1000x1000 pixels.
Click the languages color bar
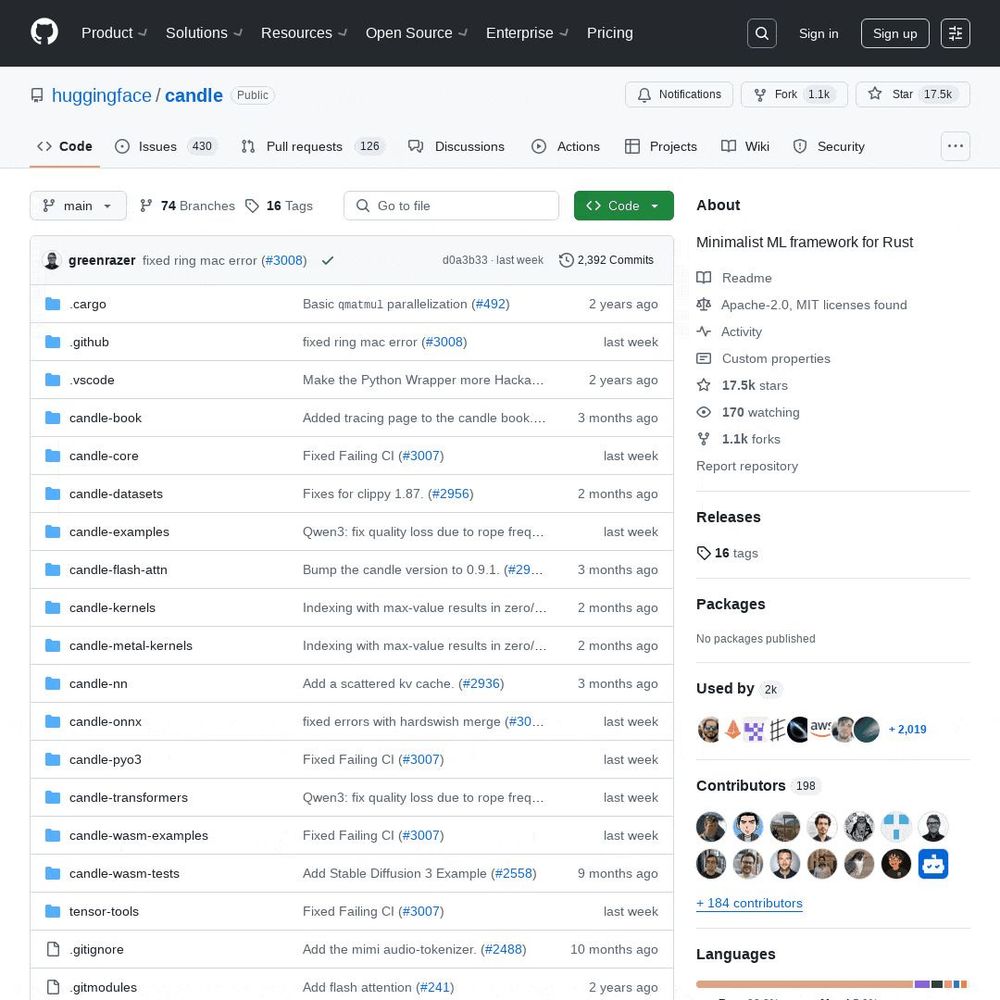tap(832, 984)
